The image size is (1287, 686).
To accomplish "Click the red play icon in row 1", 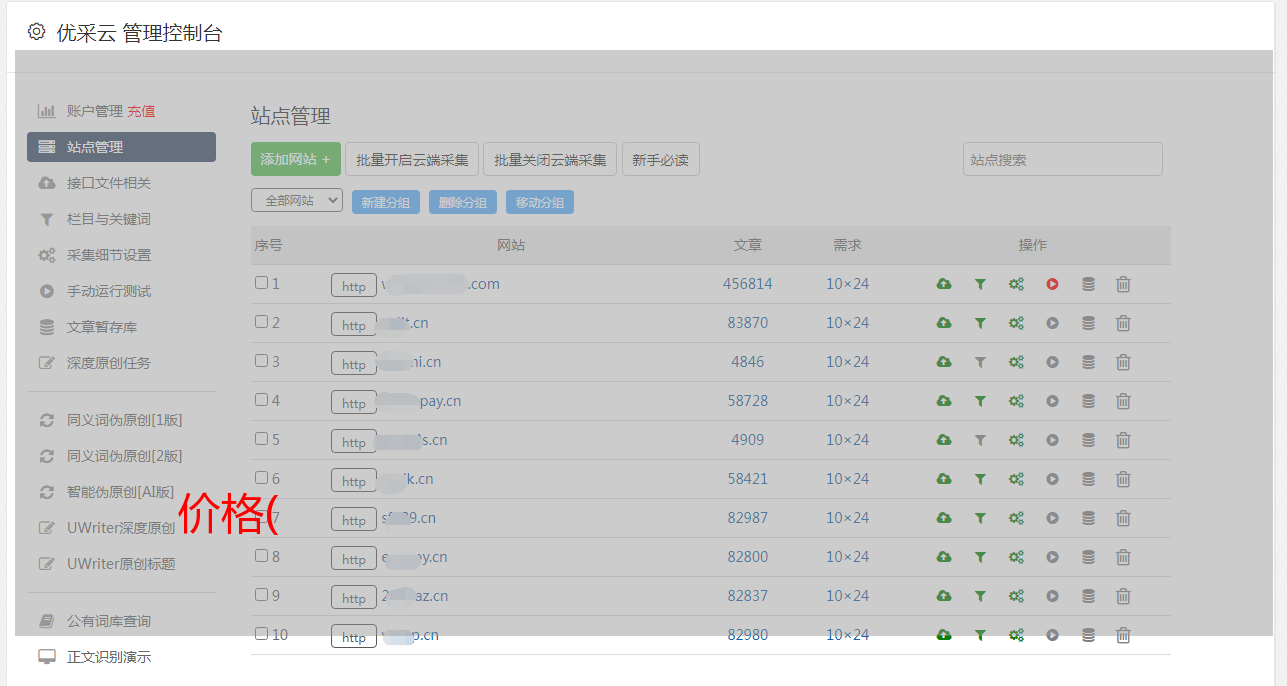I will (x=1052, y=284).
